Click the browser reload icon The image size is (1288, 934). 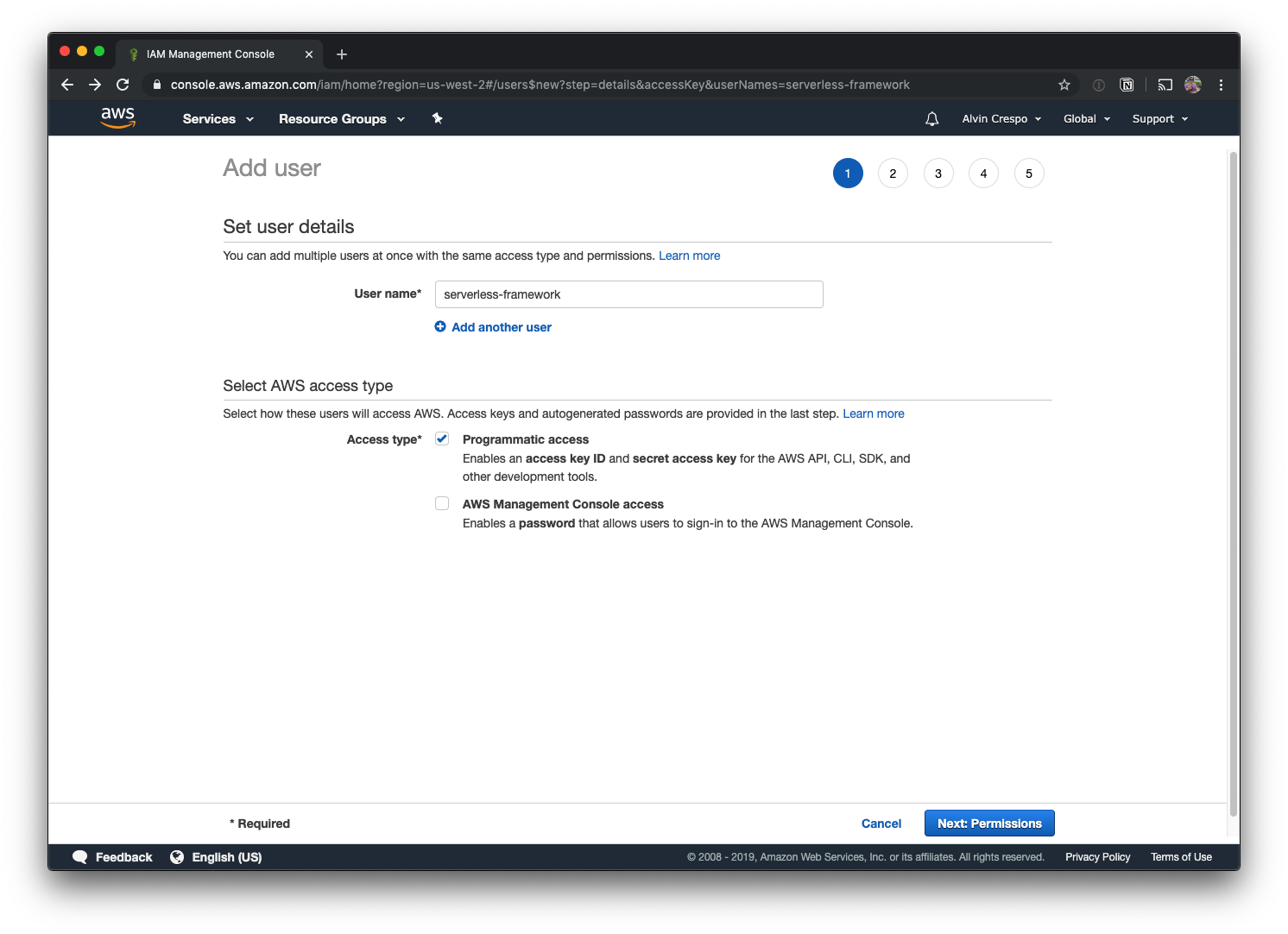click(x=123, y=85)
